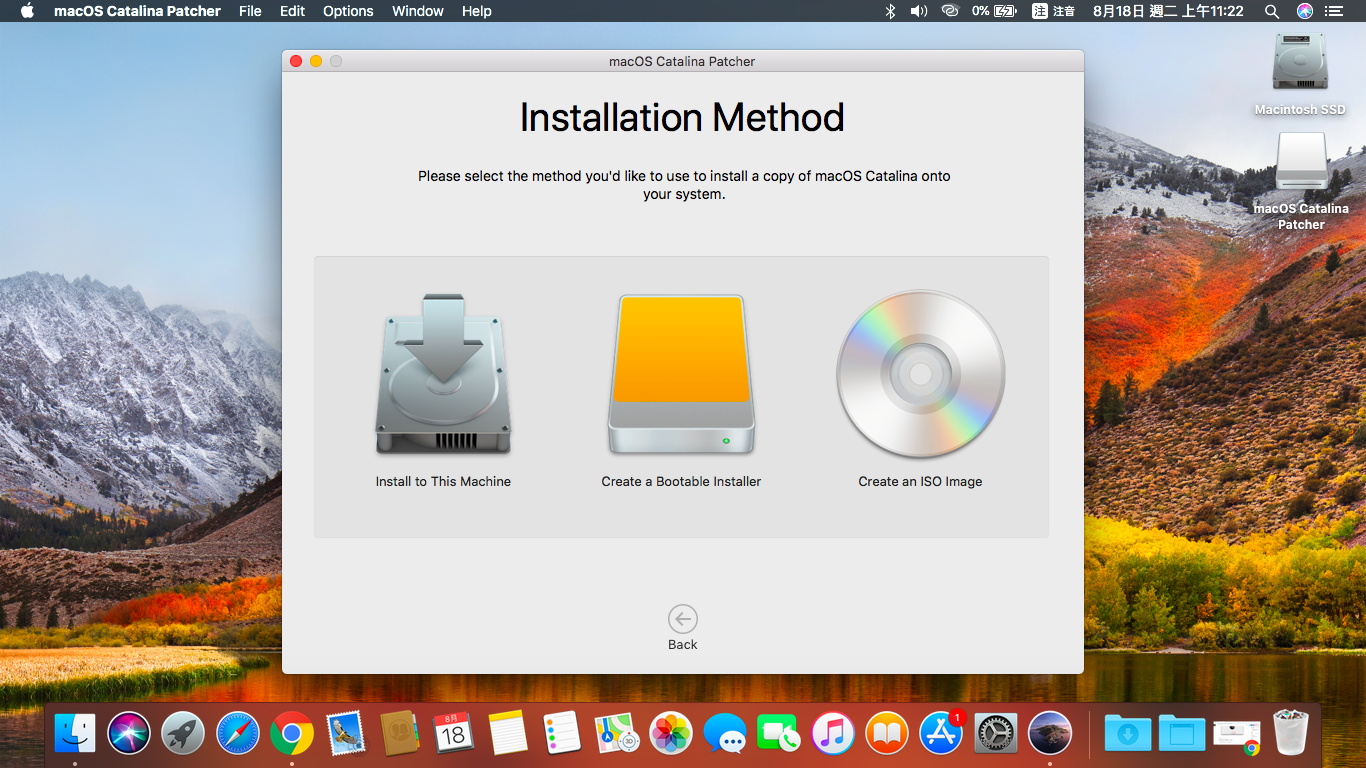Open the File menu
Image resolution: width=1366 pixels, height=768 pixels.
(x=250, y=11)
